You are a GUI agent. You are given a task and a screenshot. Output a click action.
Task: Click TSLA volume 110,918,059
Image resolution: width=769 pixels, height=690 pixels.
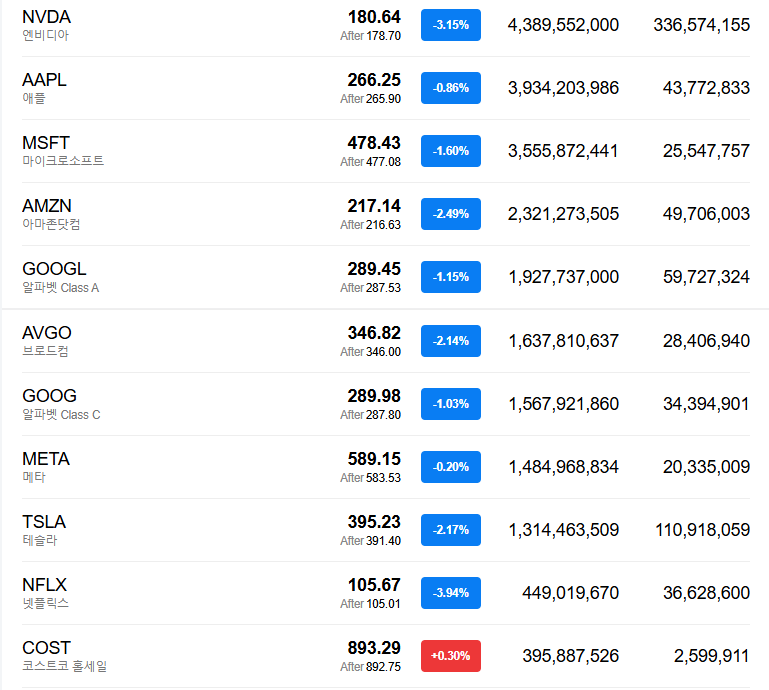point(702,530)
